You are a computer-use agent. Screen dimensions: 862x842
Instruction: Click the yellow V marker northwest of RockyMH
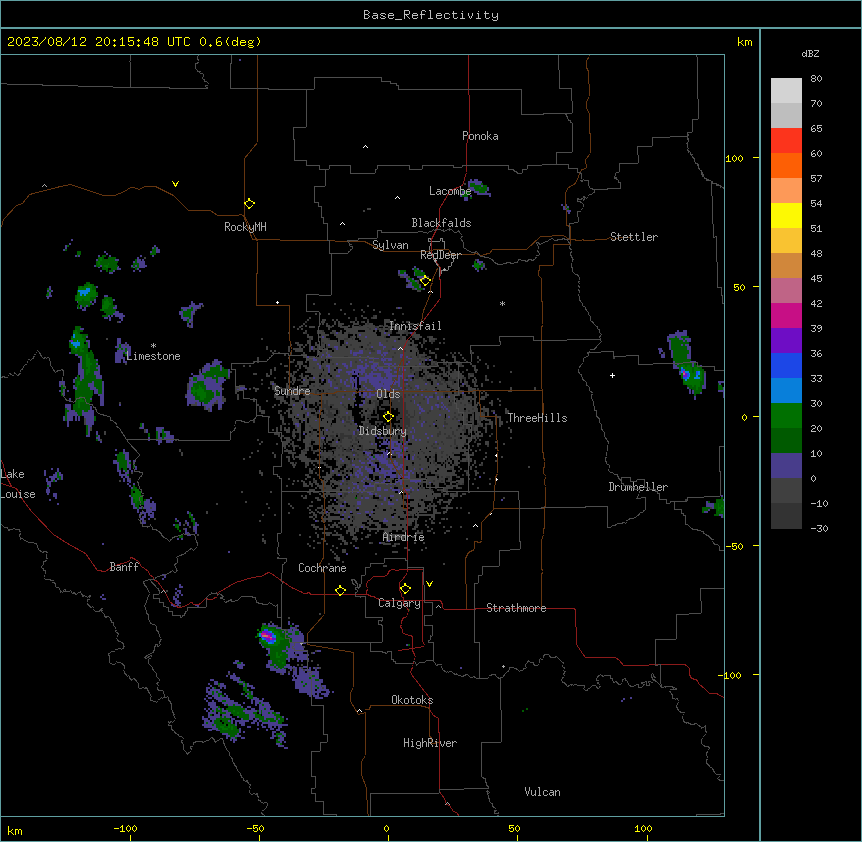coord(175,184)
